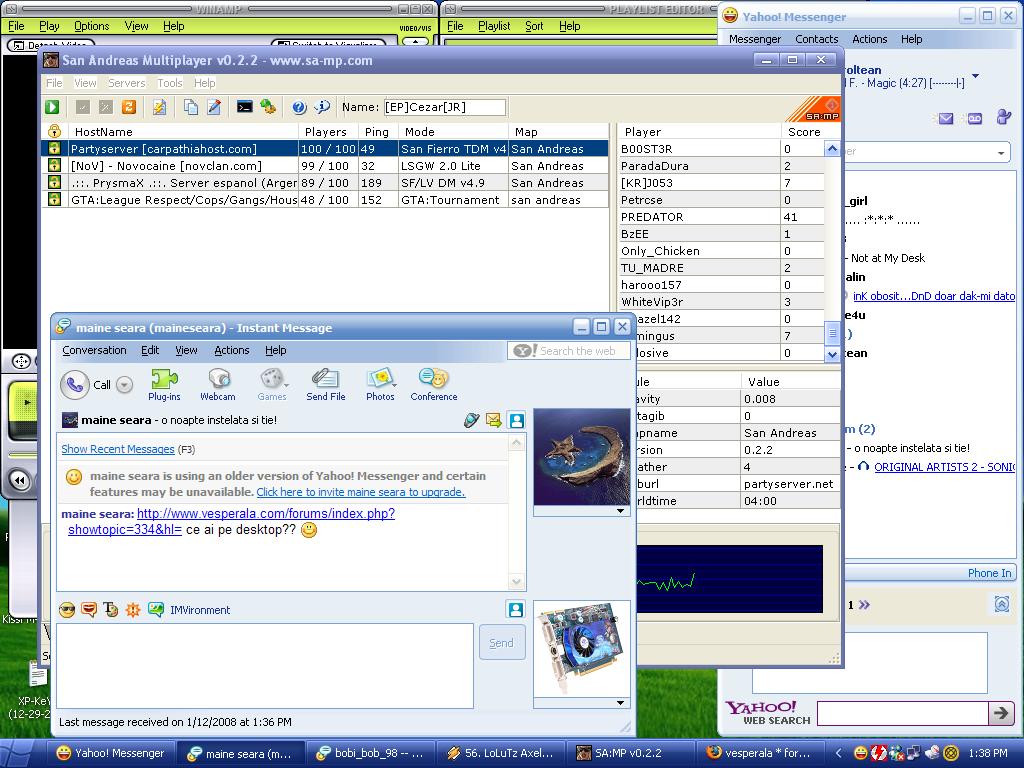
Task: Open the Photos dropdown in the chat toolbar
Action: tap(380, 384)
